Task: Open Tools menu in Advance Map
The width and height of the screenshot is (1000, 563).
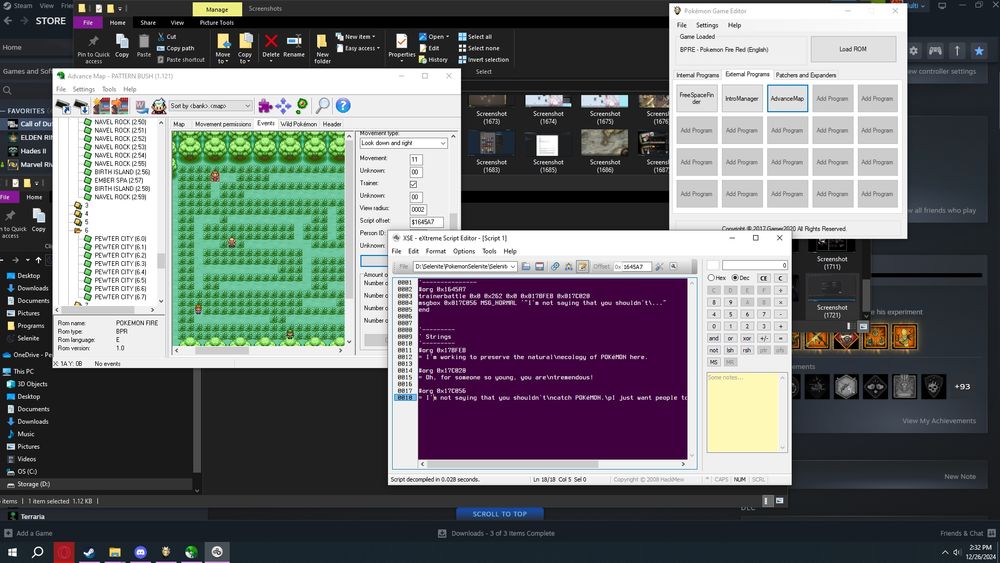Action: pos(109,89)
